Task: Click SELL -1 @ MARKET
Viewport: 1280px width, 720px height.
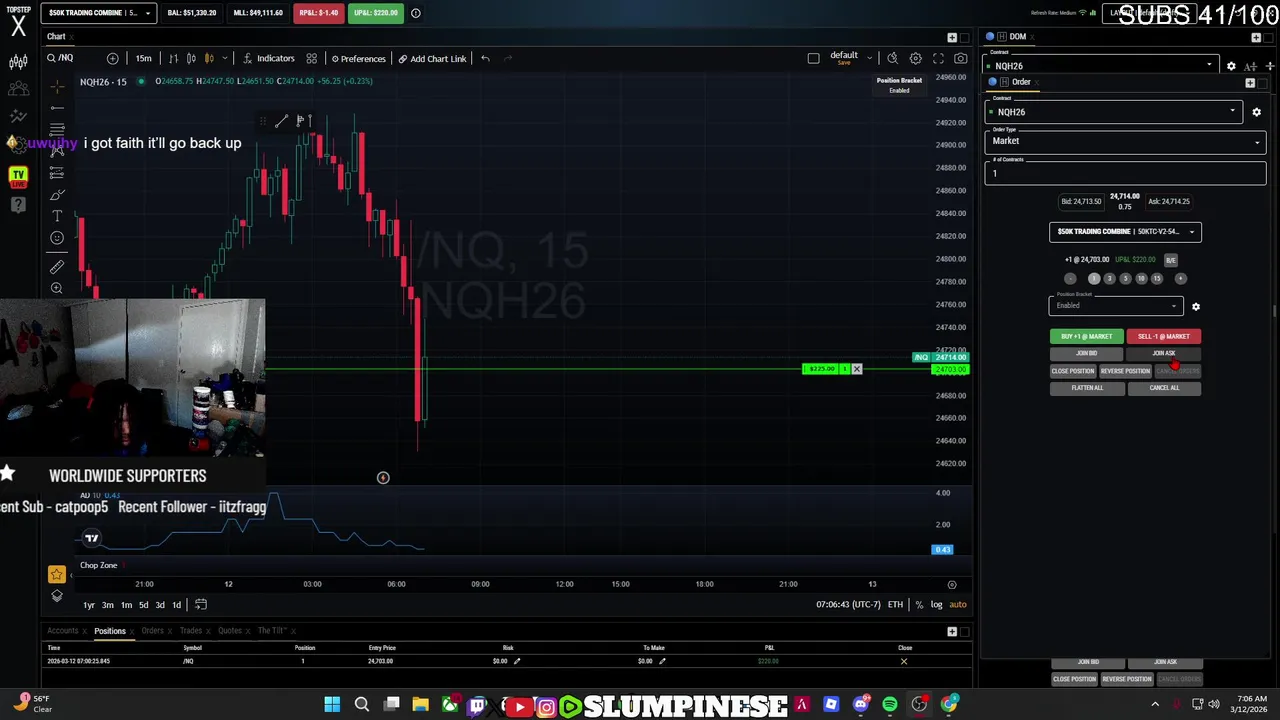Action: pos(1164,337)
